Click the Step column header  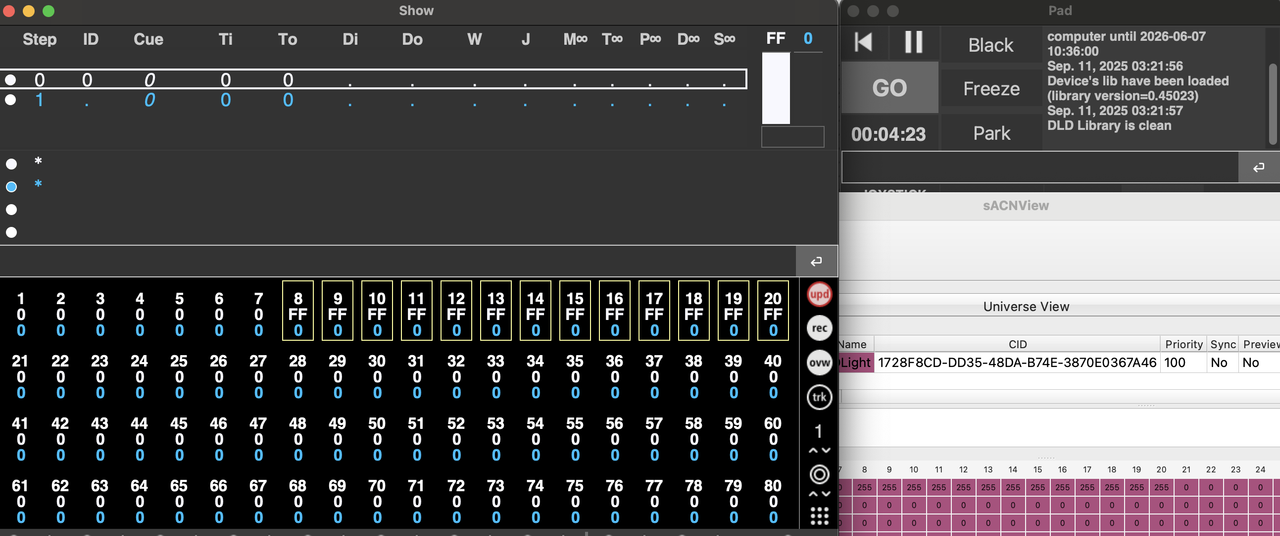tap(40, 39)
